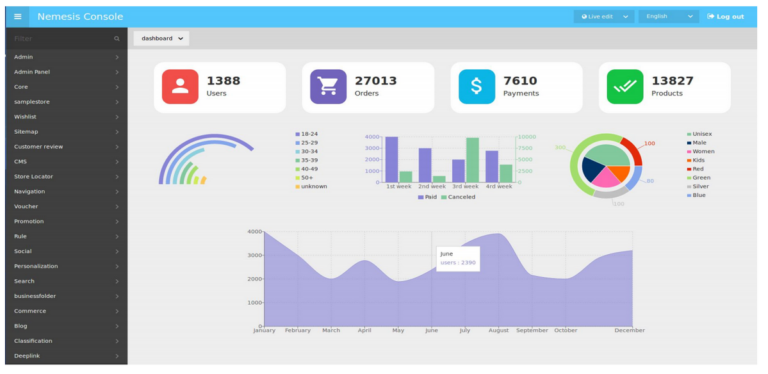
Task: Click the June users tooltip
Action: [458, 259]
